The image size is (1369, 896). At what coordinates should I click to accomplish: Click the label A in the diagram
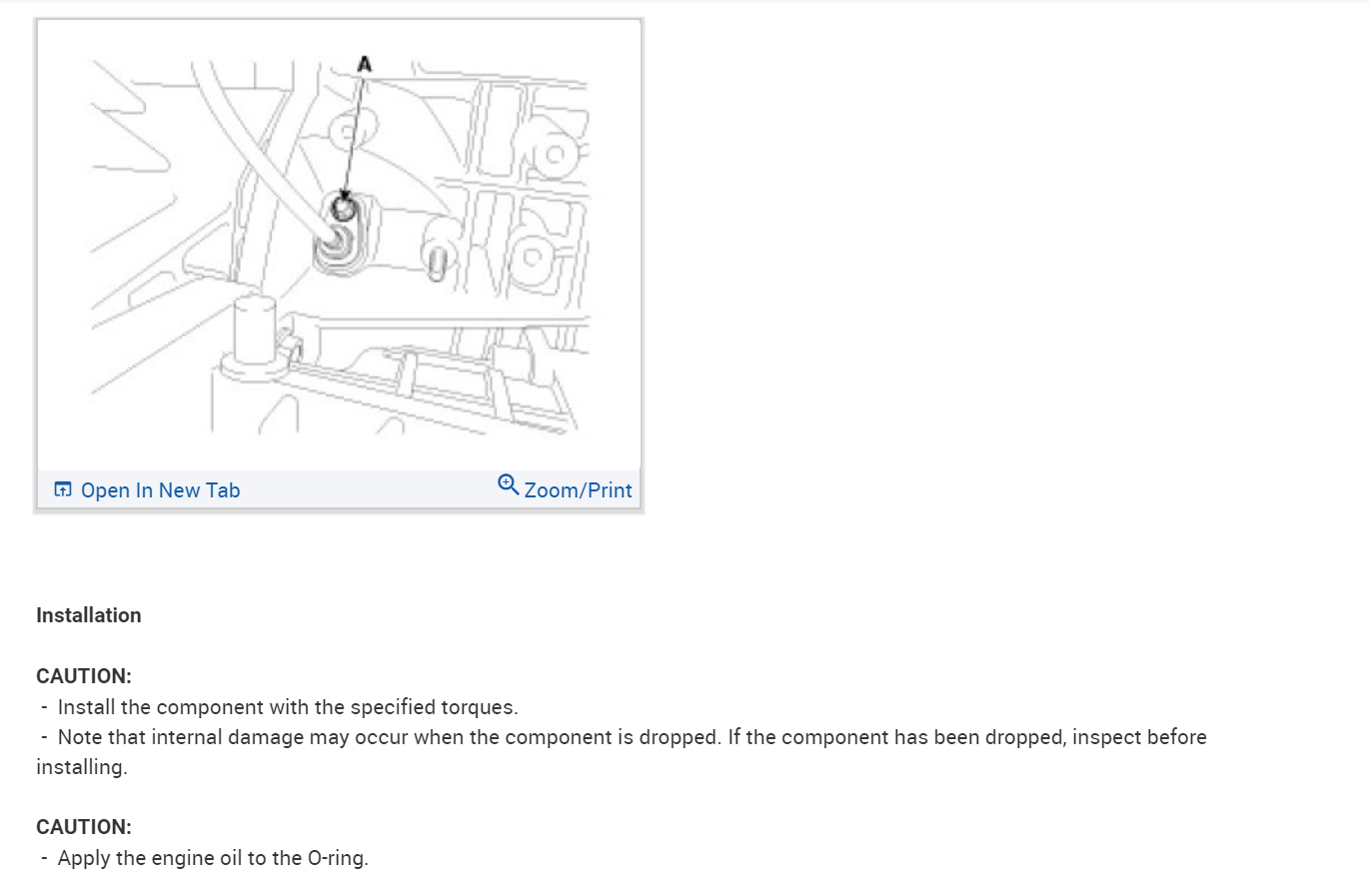(x=364, y=64)
